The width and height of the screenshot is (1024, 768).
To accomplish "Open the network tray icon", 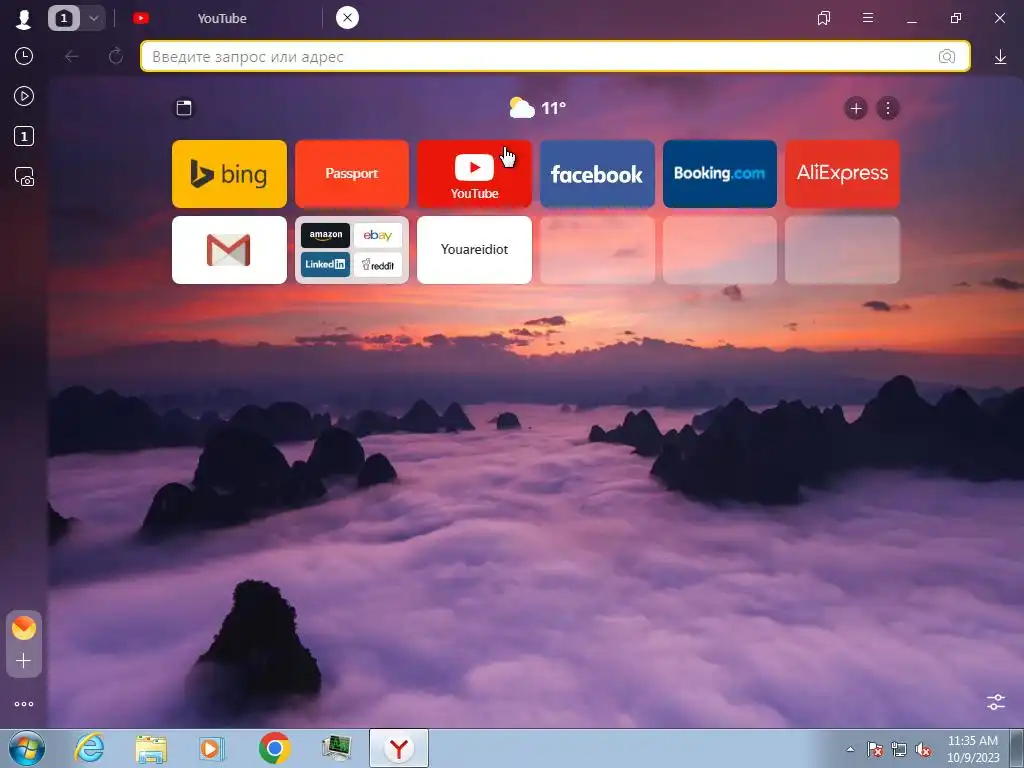I will click(899, 749).
